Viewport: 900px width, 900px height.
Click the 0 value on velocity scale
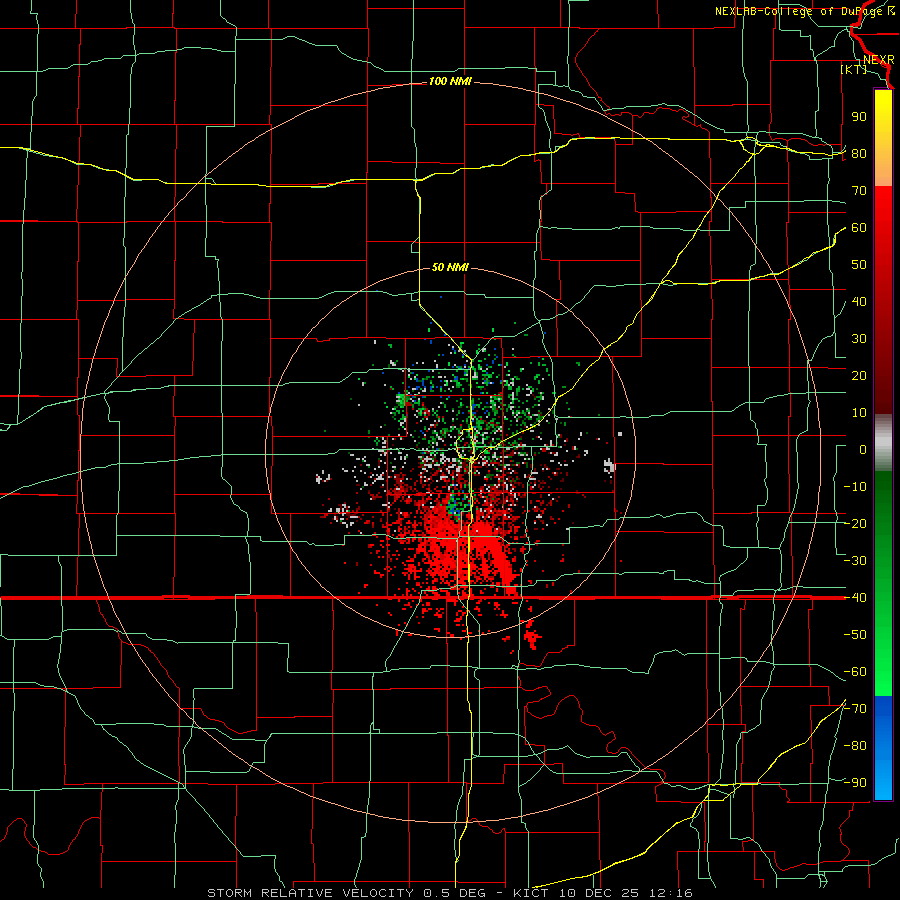863,450
